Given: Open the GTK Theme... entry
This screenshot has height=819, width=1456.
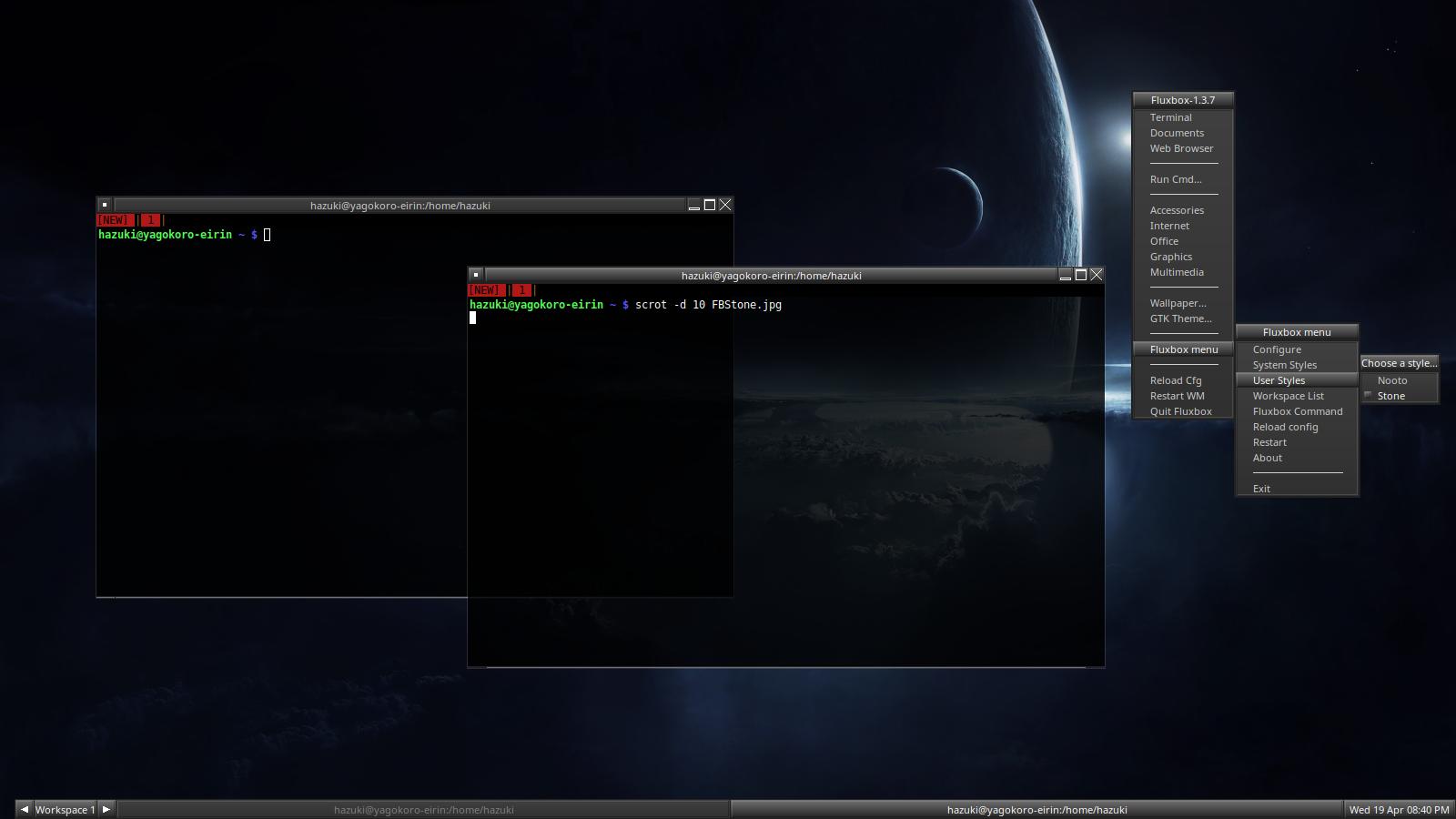Looking at the screenshot, I should pos(1183,318).
